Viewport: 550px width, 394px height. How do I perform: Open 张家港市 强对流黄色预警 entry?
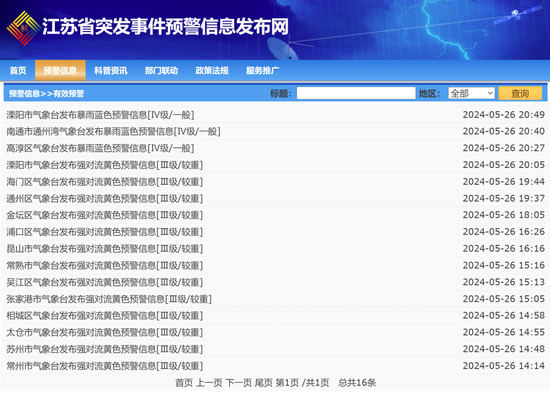coord(109,299)
